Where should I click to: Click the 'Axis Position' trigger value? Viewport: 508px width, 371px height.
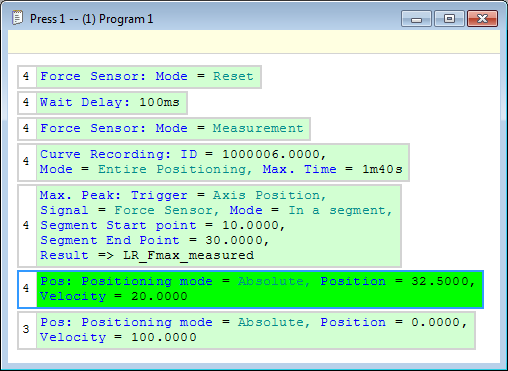[266, 195]
